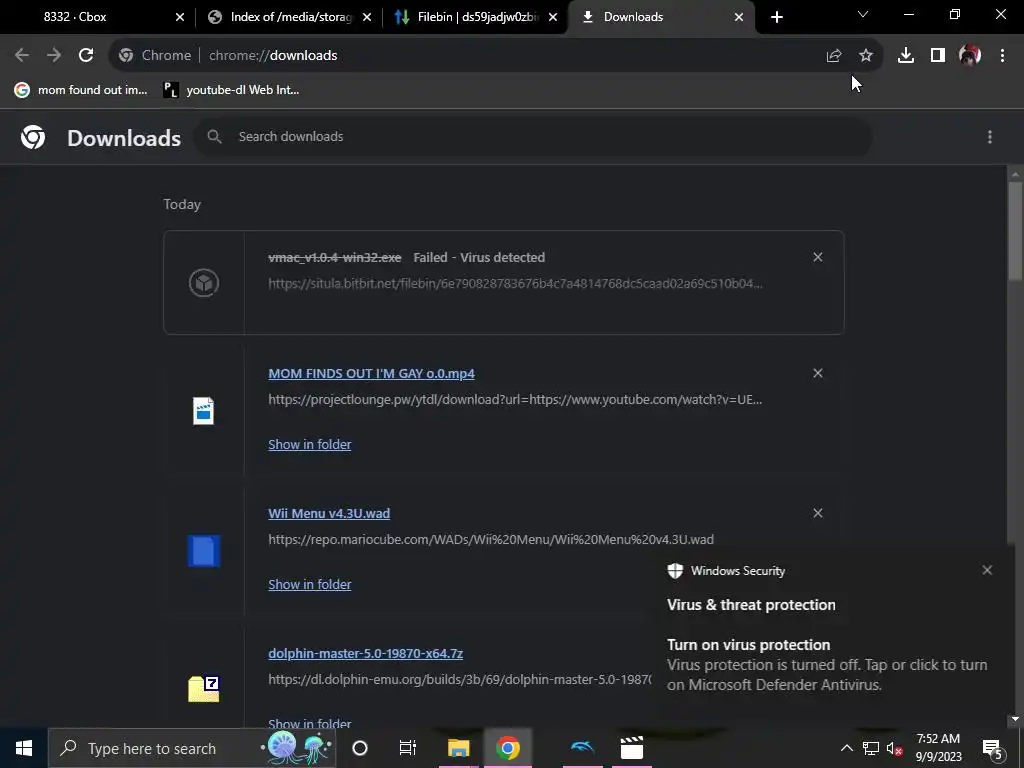Open the downloads page more actions menu
Screen dimensions: 1024x768
point(990,136)
